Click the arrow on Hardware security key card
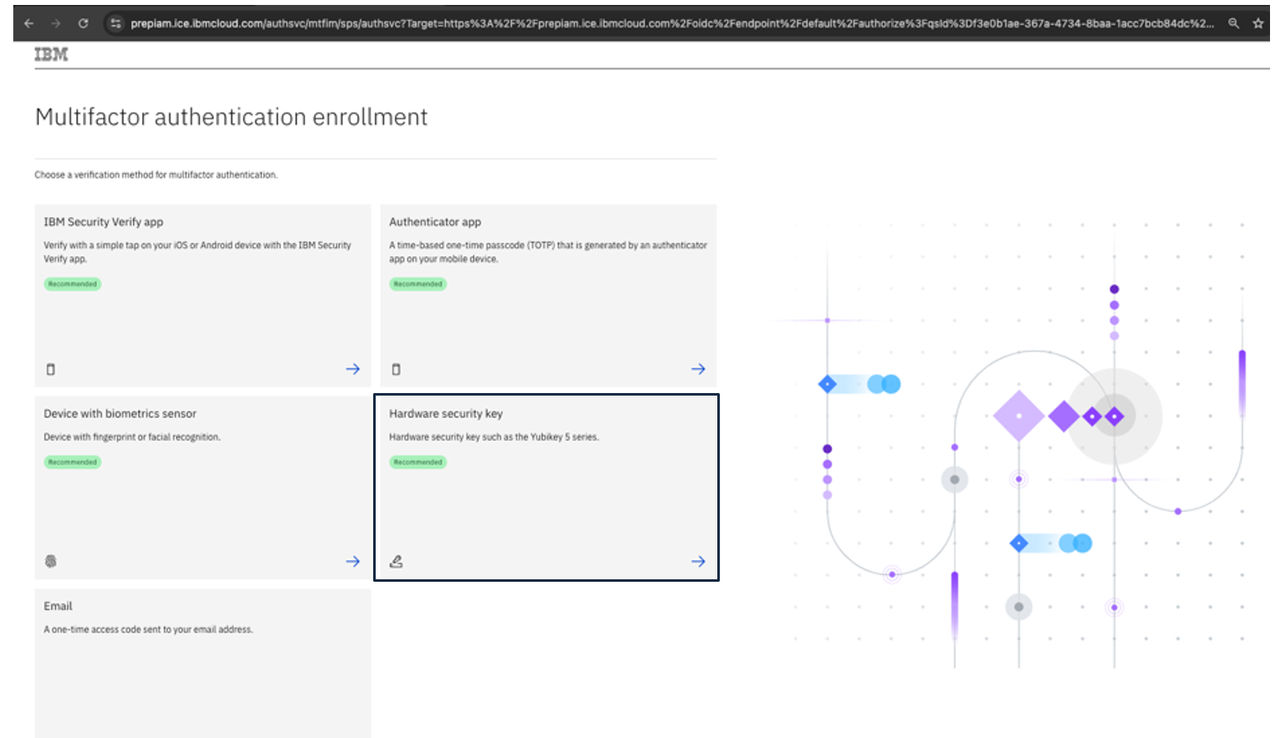This screenshot has width=1280, height=738. click(698, 562)
